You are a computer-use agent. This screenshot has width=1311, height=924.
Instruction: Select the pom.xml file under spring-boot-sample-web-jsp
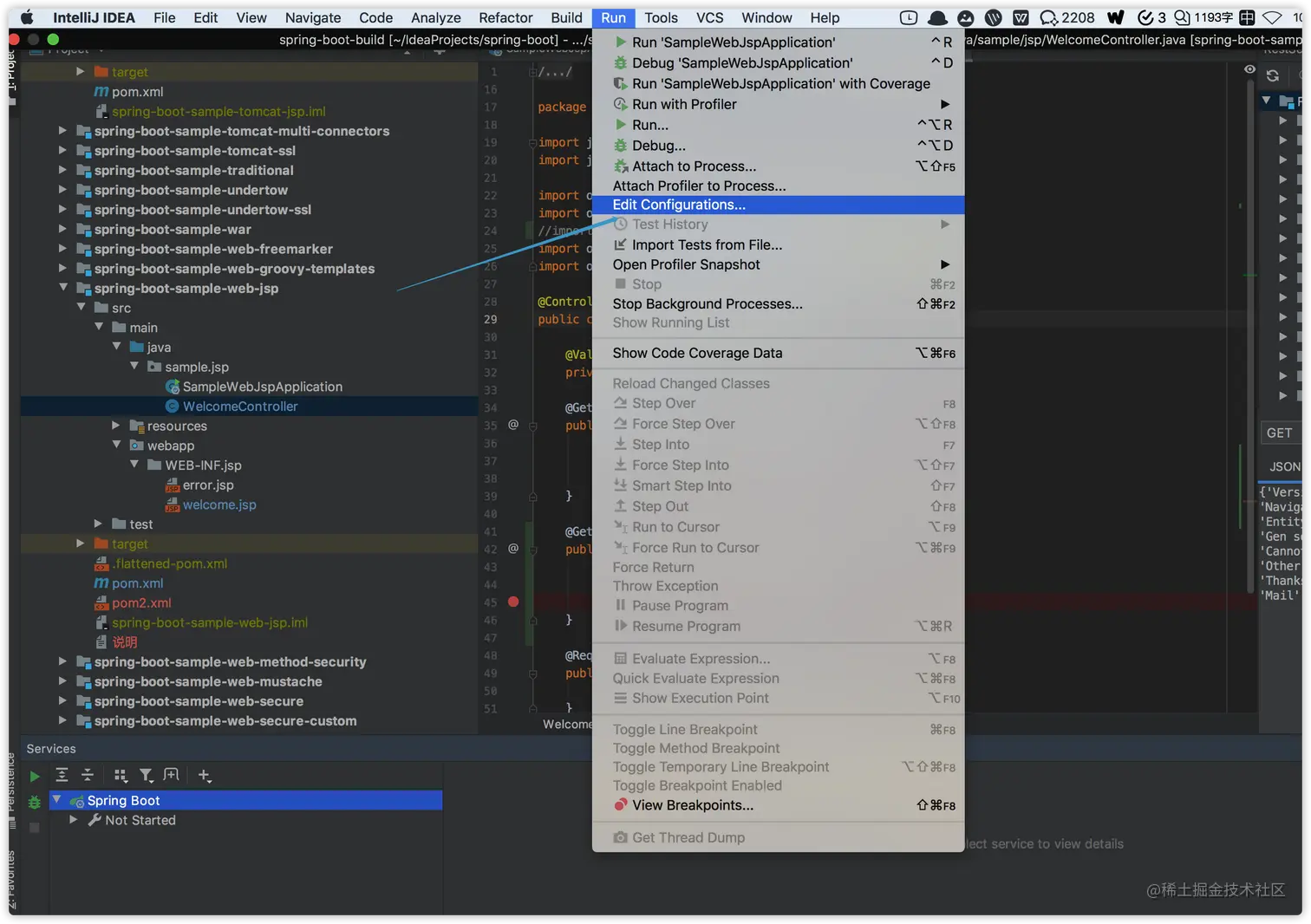pos(137,583)
